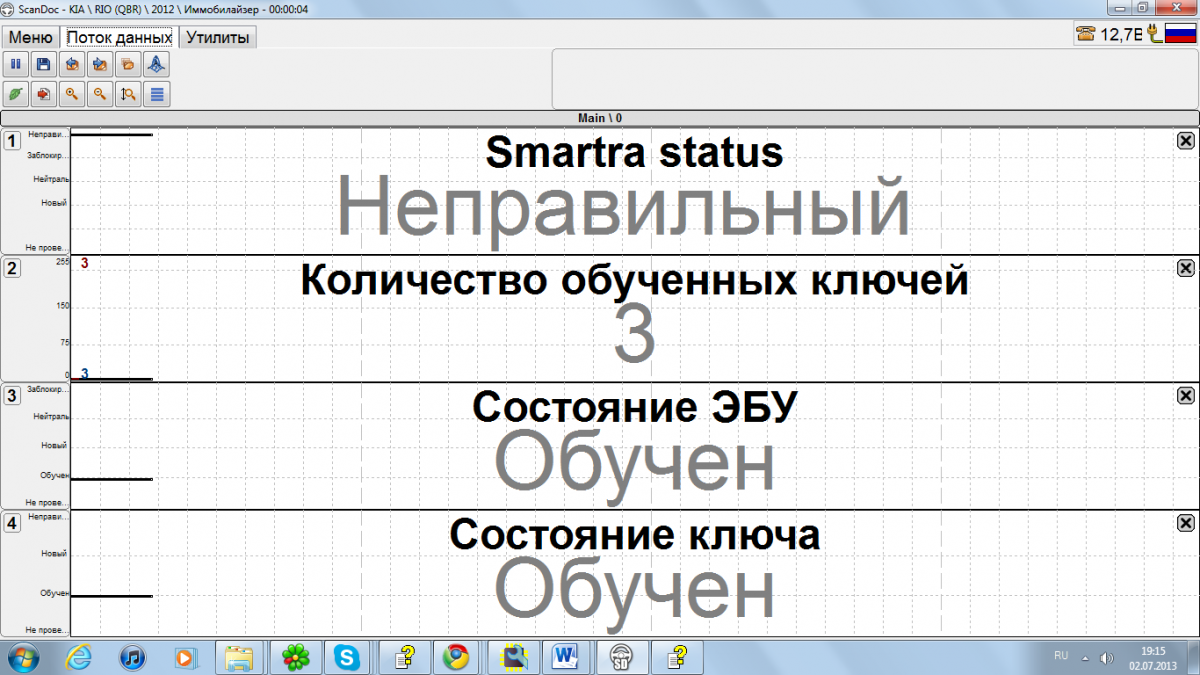Image resolution: width=1200 pixels, height=675 pixels.
Task: Click row number 2 button
Action: (12, 268)
